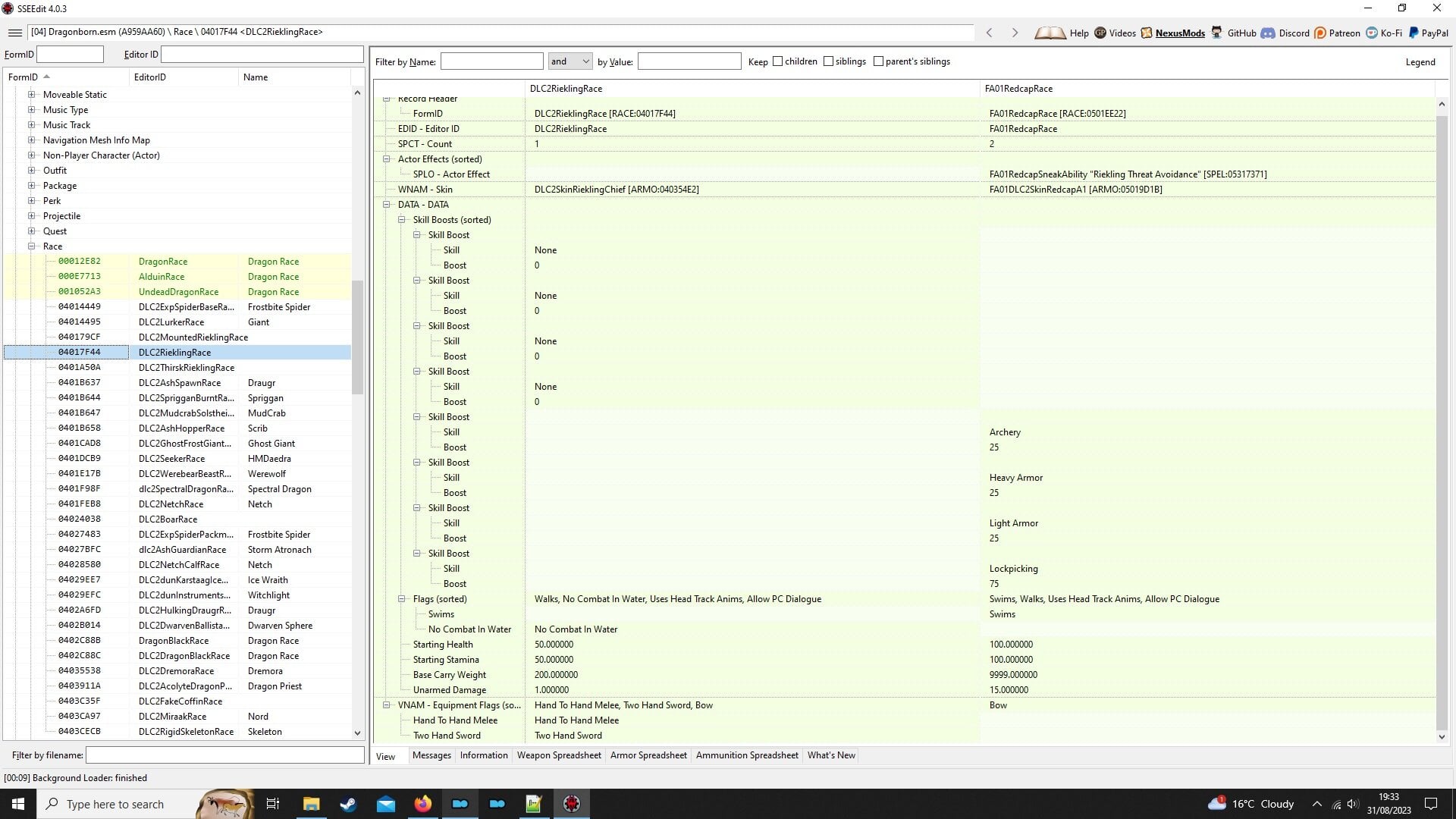Open Help book icon
The height and width of the screenshot is (819, 1456).
point(1050,33)
